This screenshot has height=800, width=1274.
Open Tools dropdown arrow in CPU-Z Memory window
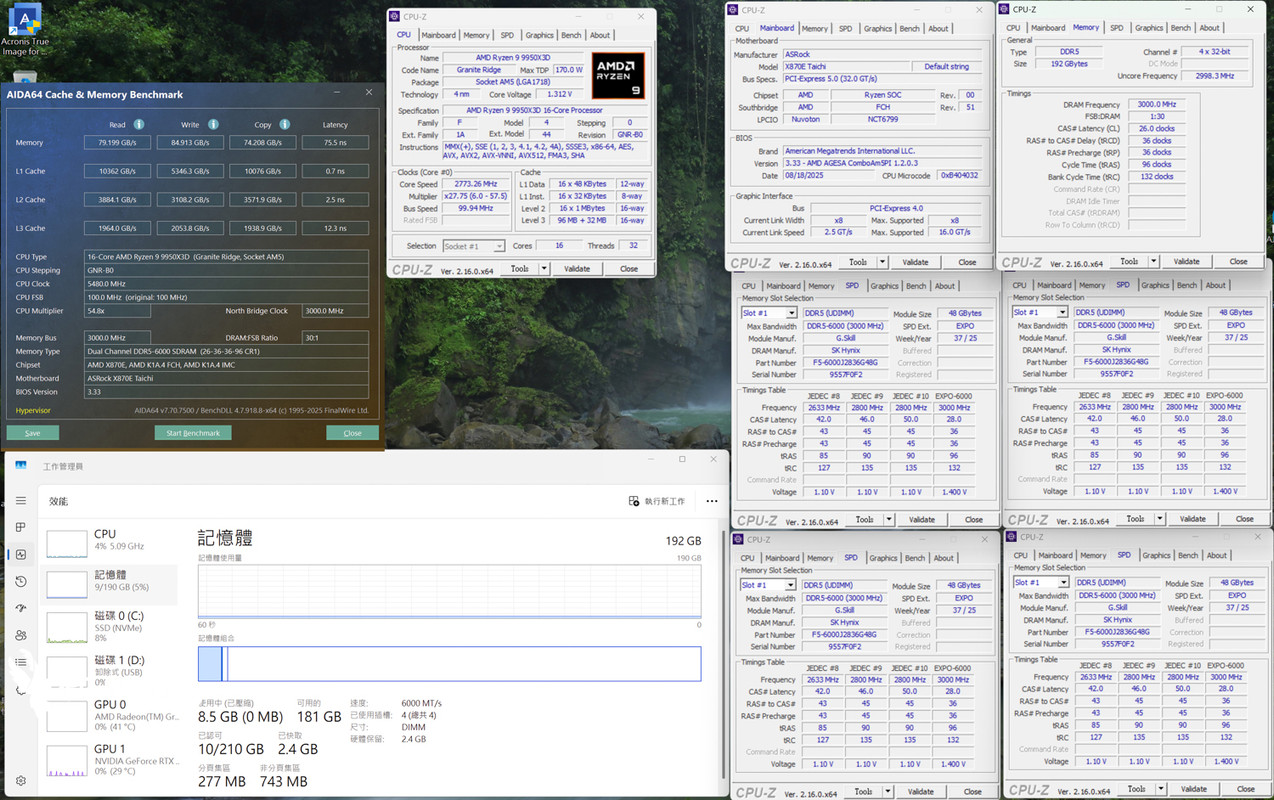point(1152,261)
